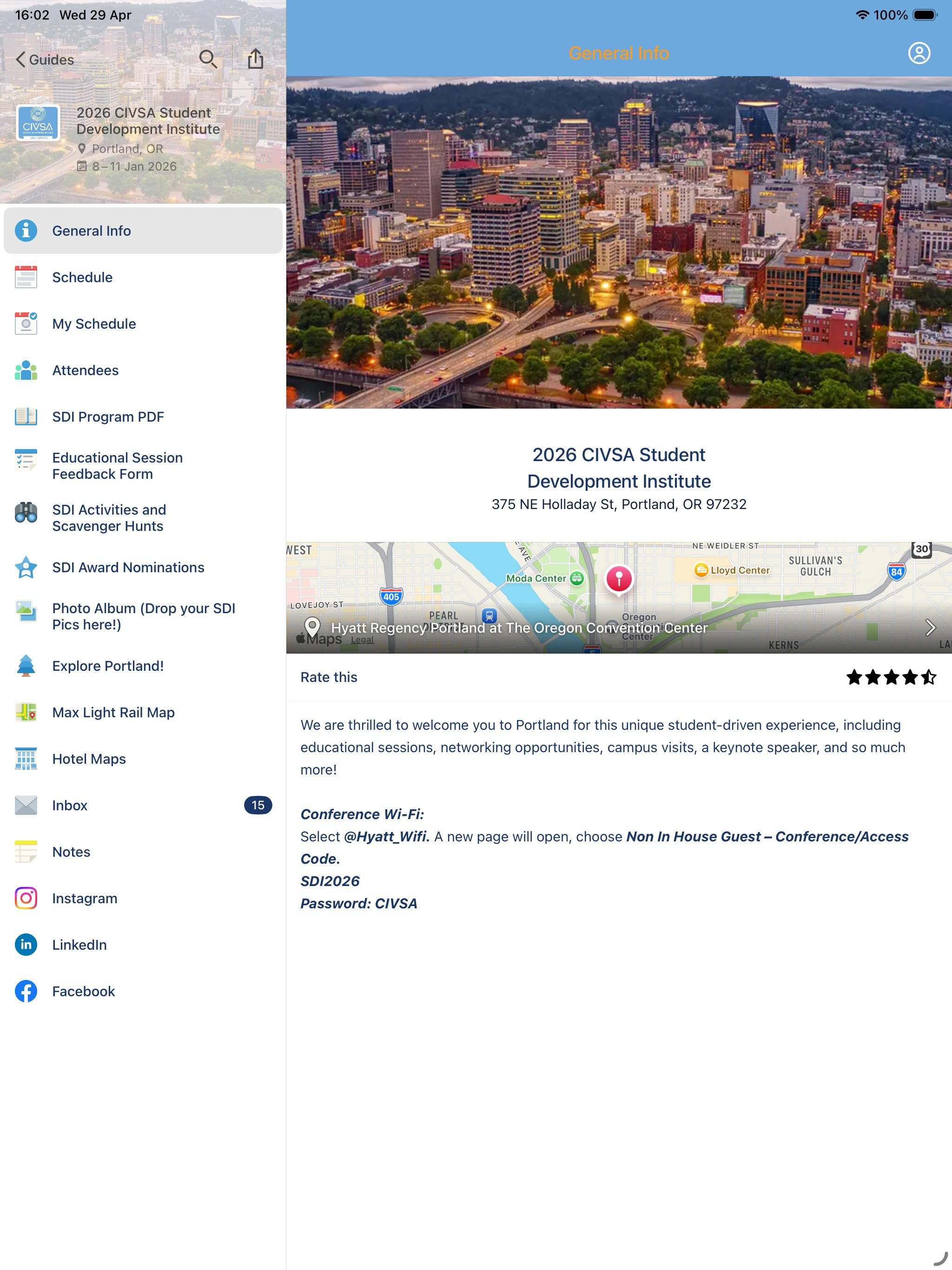952x1270 pixels.
Task: Open Max Light Rail Map label
Action: pos(113,713)
